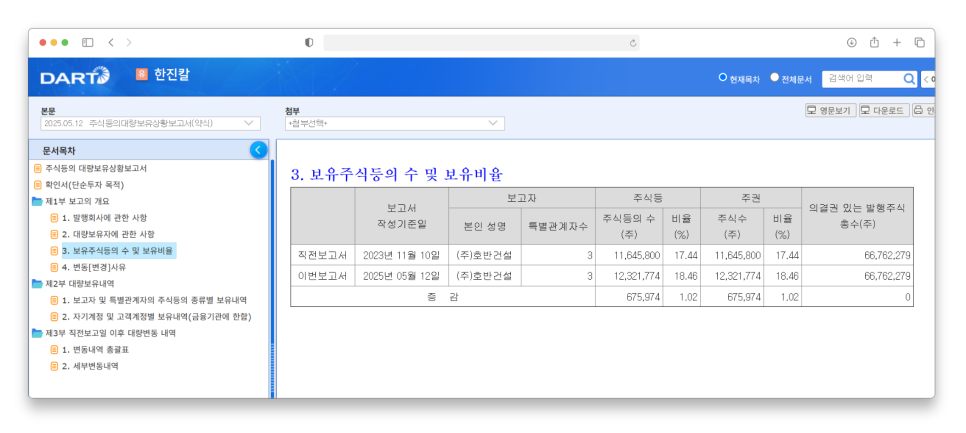Click the 증 감 row label
This screenshot has height=433, width=966.
pyautogui.click(x=442, y=297)
